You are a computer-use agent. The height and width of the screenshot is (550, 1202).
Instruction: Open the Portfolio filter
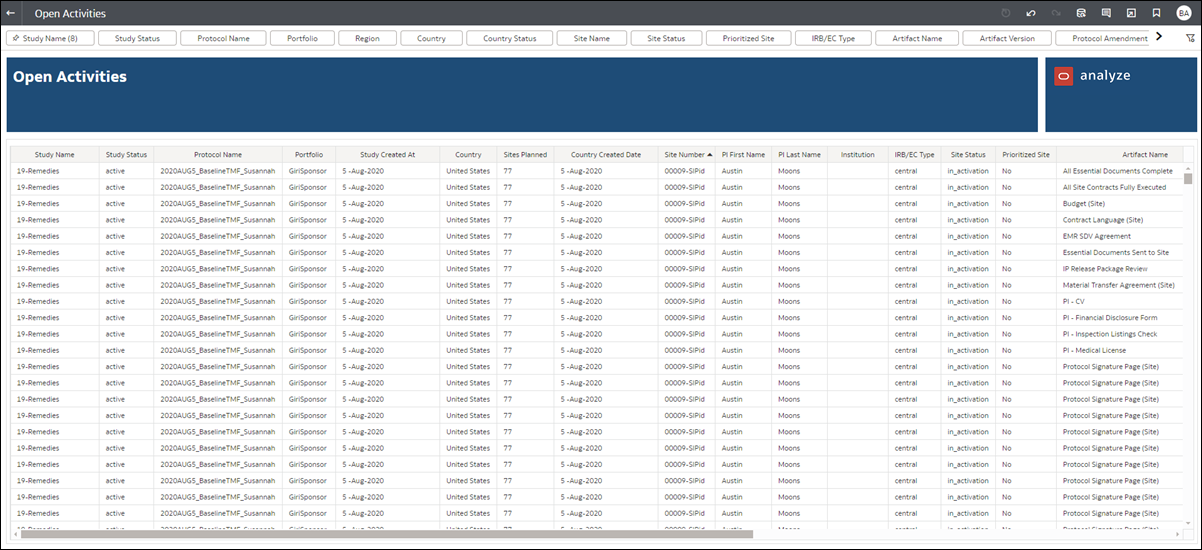(x=302, y=38)
